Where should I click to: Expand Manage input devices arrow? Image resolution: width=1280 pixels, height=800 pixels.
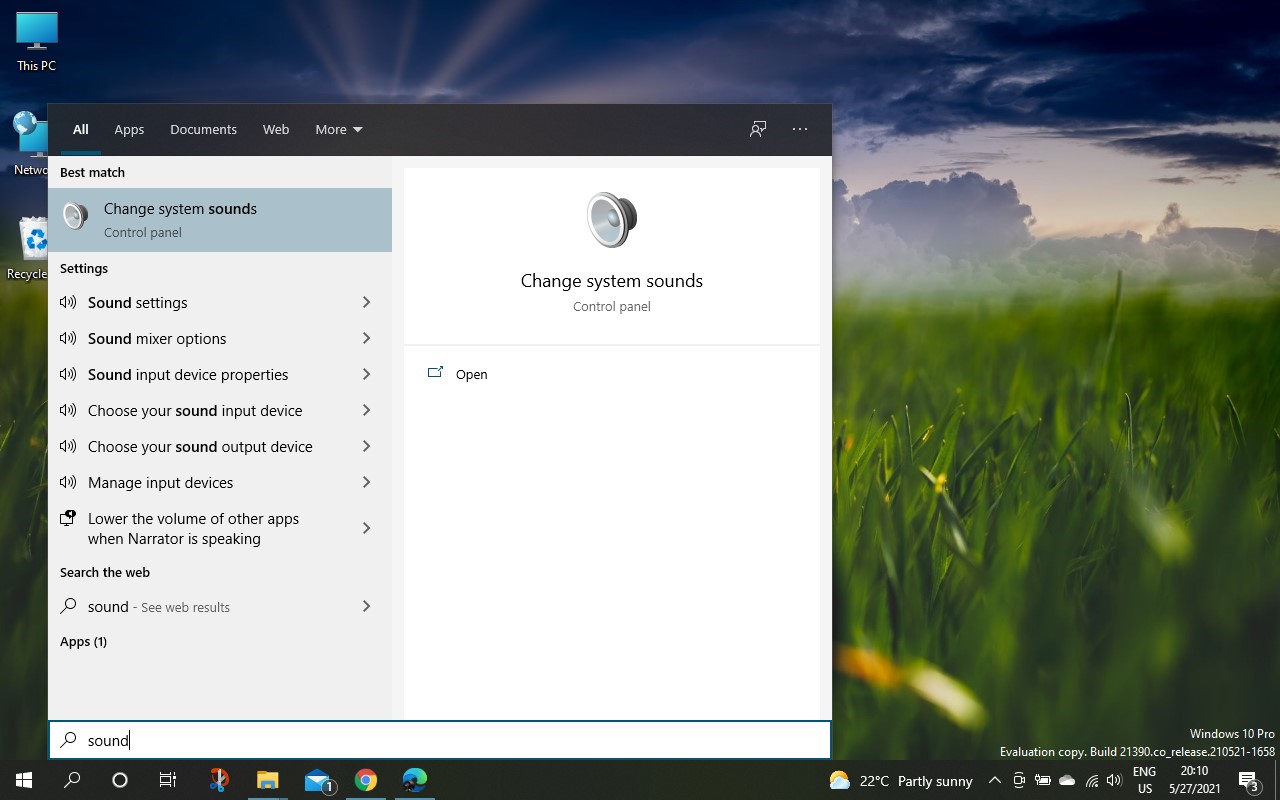(x=366, y=482)
